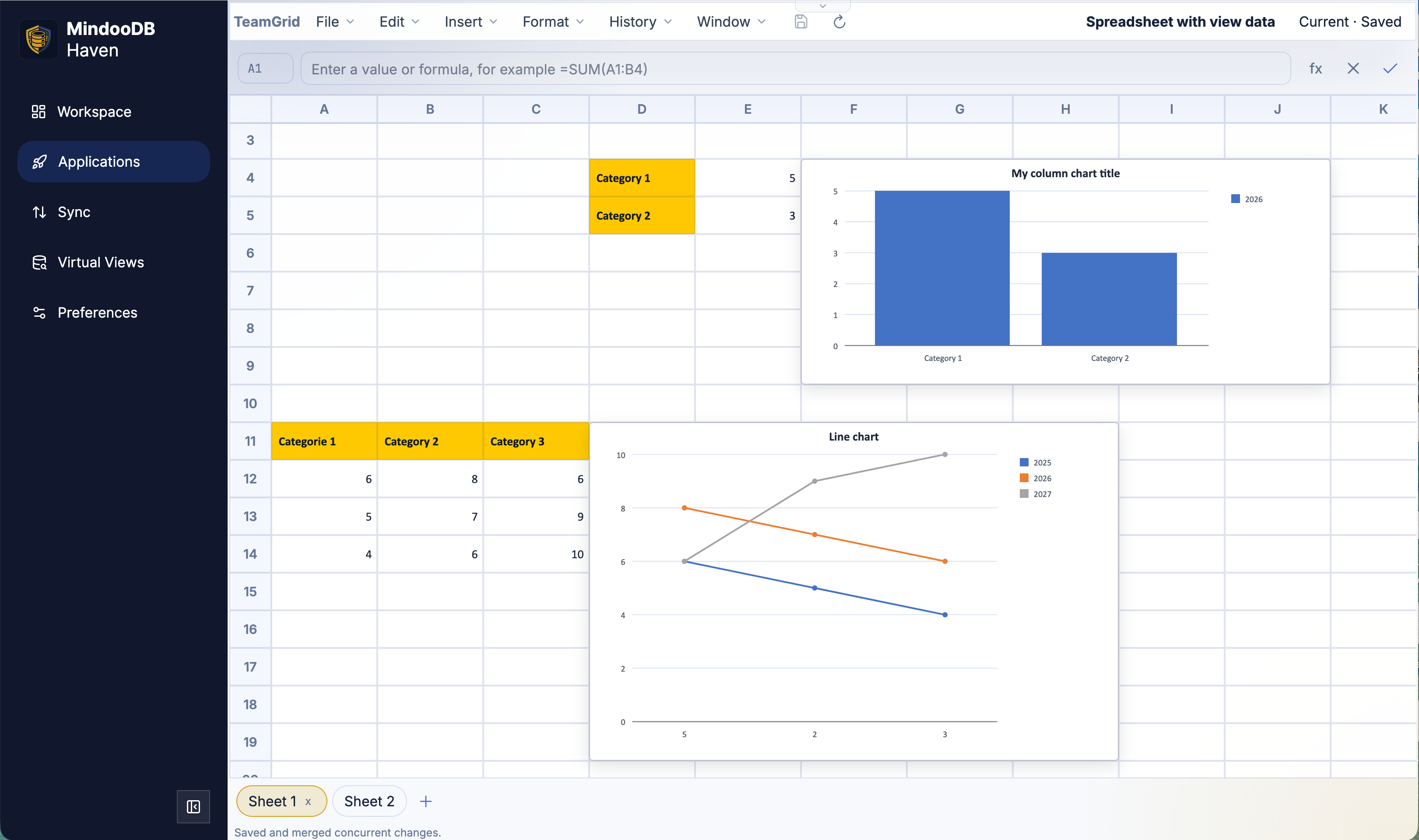The height and width of the screenshot is (840, 1419).
Task: Click 'Saved and merged concurrent changes' message
Action: [x=337, y=832]
